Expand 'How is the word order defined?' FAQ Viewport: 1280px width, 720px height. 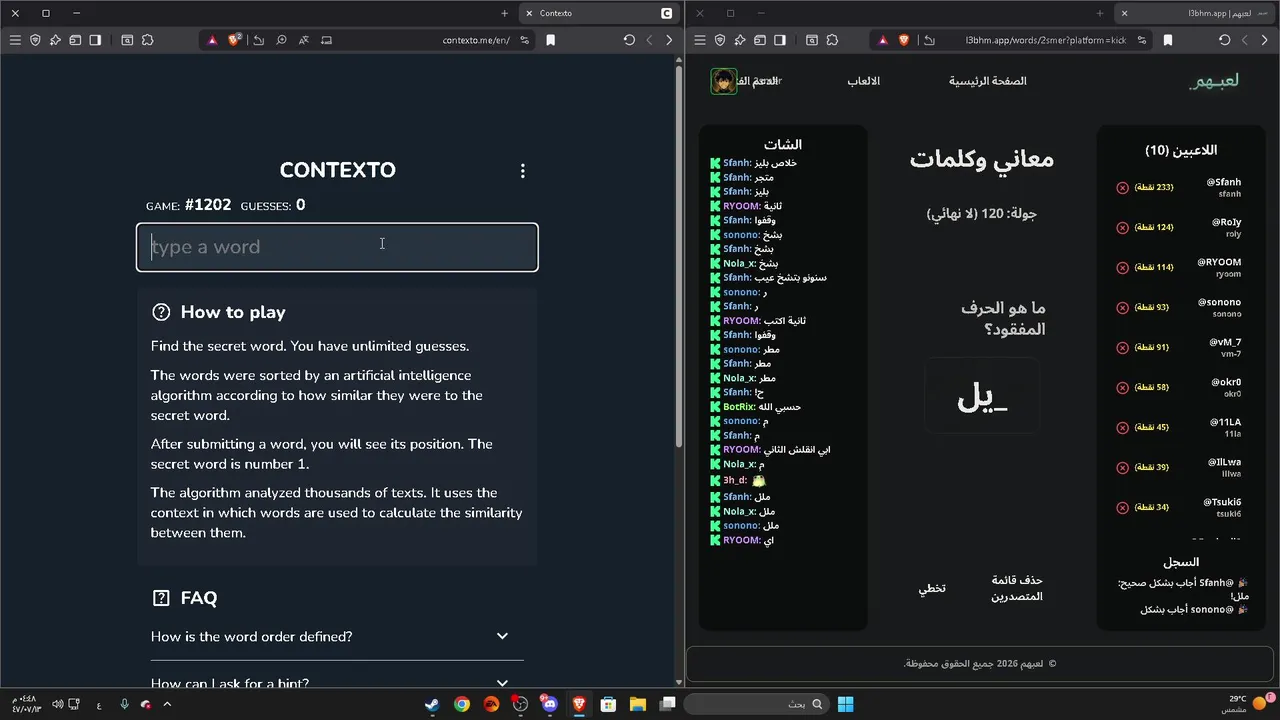click(337, 637)
